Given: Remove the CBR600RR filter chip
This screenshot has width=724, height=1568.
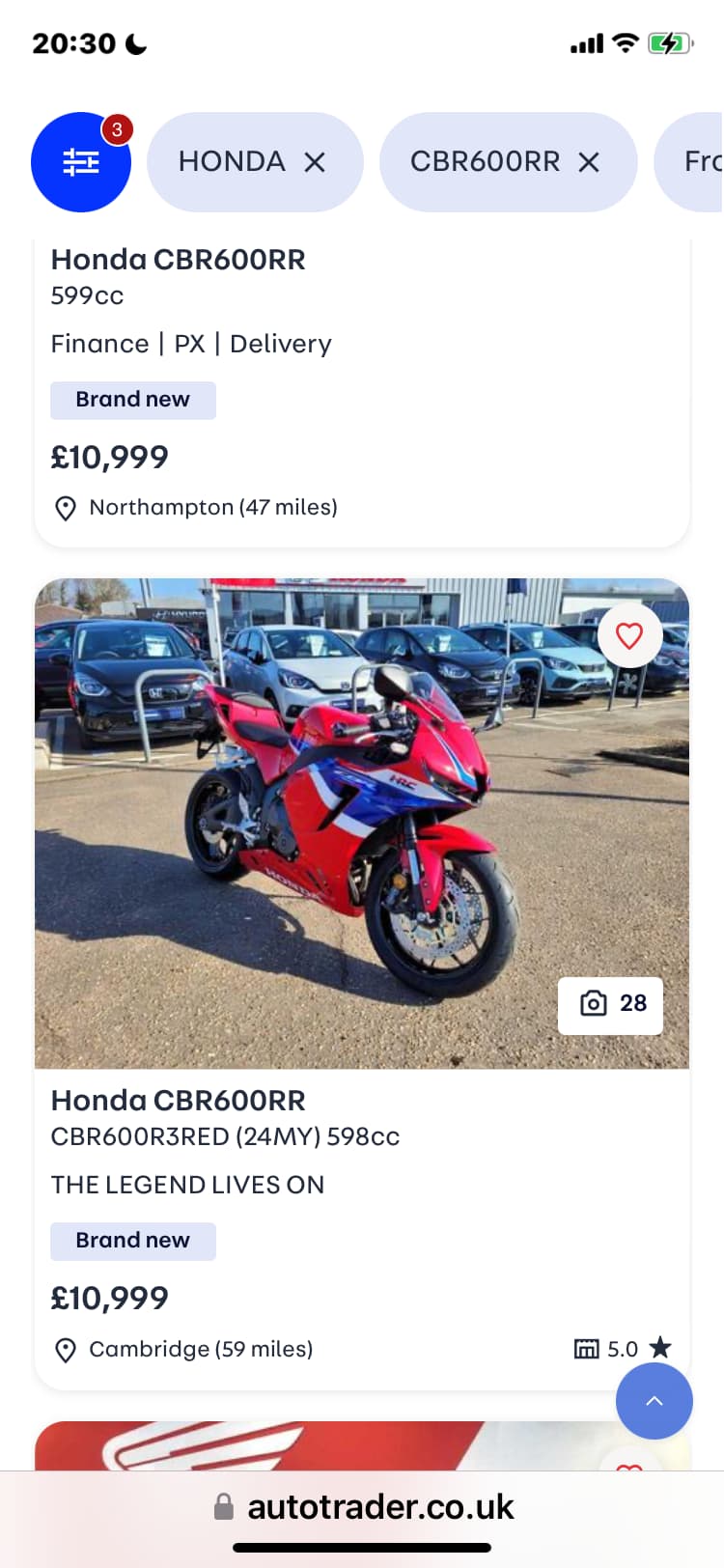Looking at the screenshot, I should click(x=589, y=162).
